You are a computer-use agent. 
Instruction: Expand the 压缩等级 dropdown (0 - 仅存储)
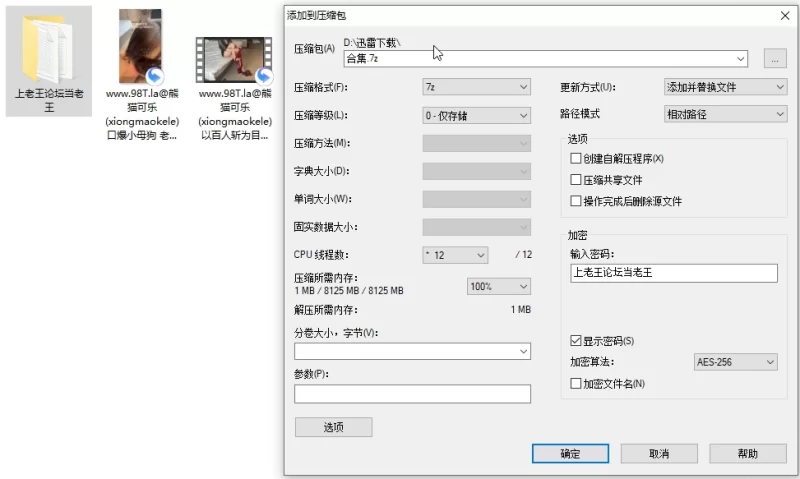pos(476,116)
